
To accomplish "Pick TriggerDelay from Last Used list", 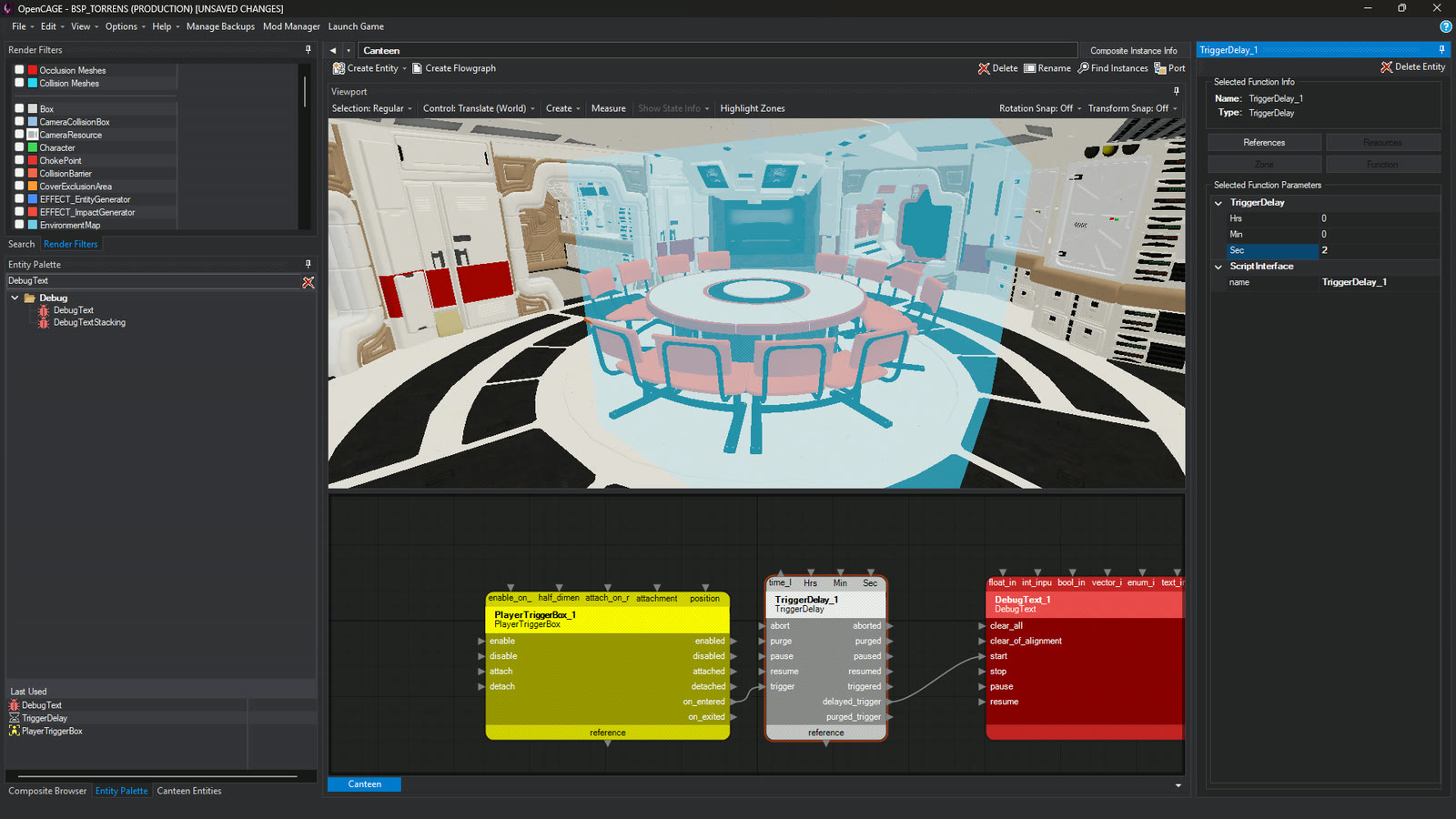I will coord(45,718).
